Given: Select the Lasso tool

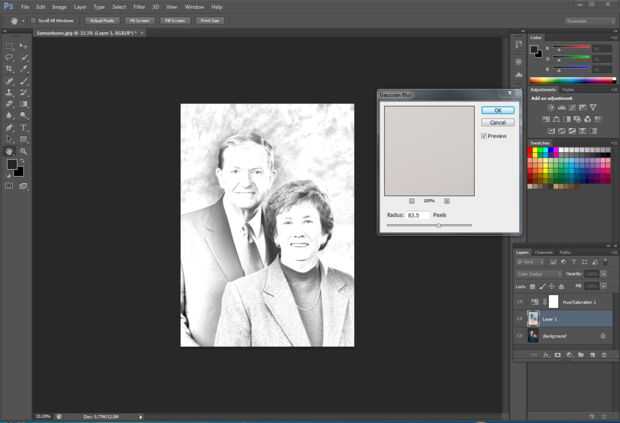Looking at the screenshot, I should pos(9,58).
